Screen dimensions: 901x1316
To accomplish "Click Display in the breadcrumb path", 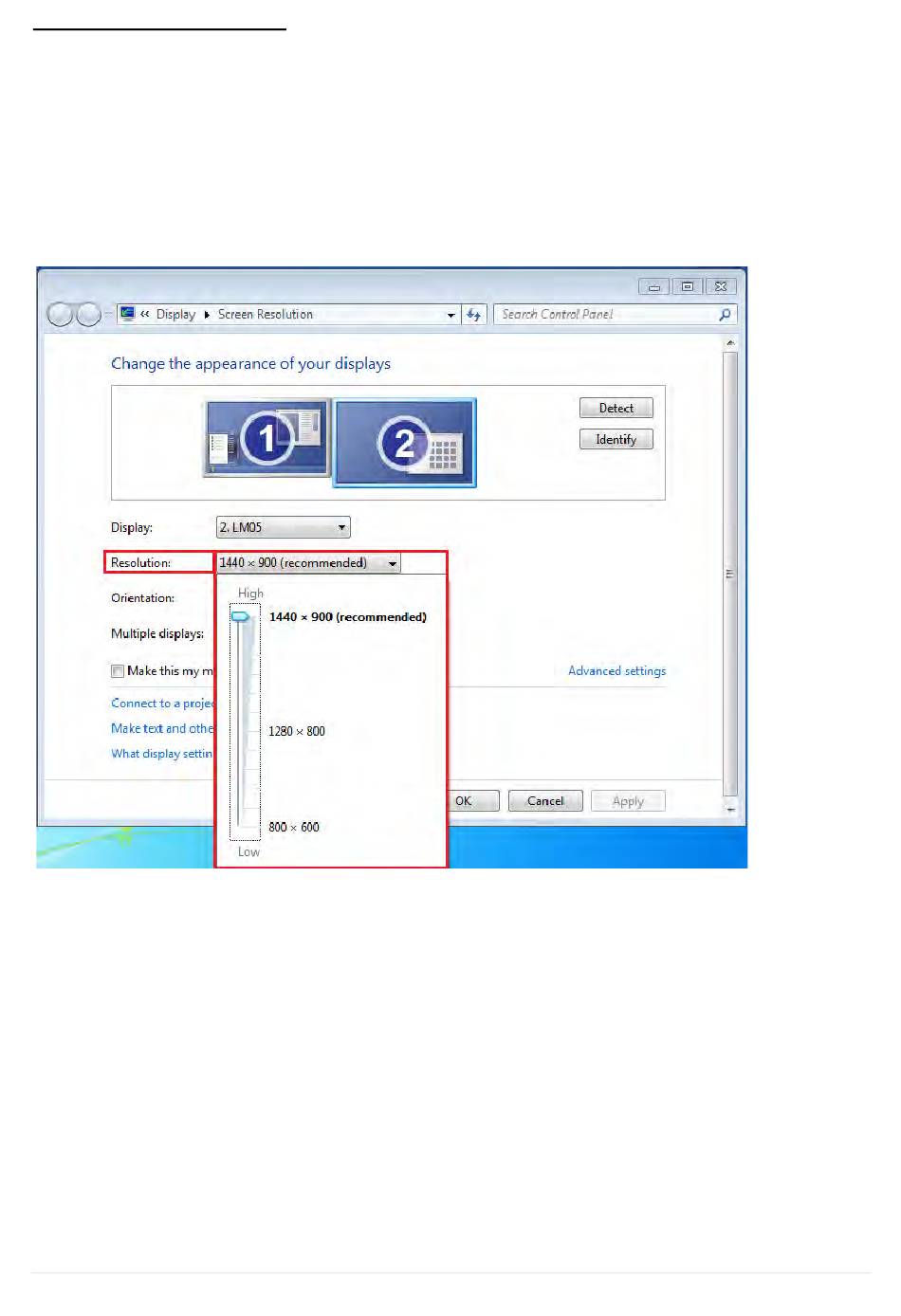I will point(175,314).
